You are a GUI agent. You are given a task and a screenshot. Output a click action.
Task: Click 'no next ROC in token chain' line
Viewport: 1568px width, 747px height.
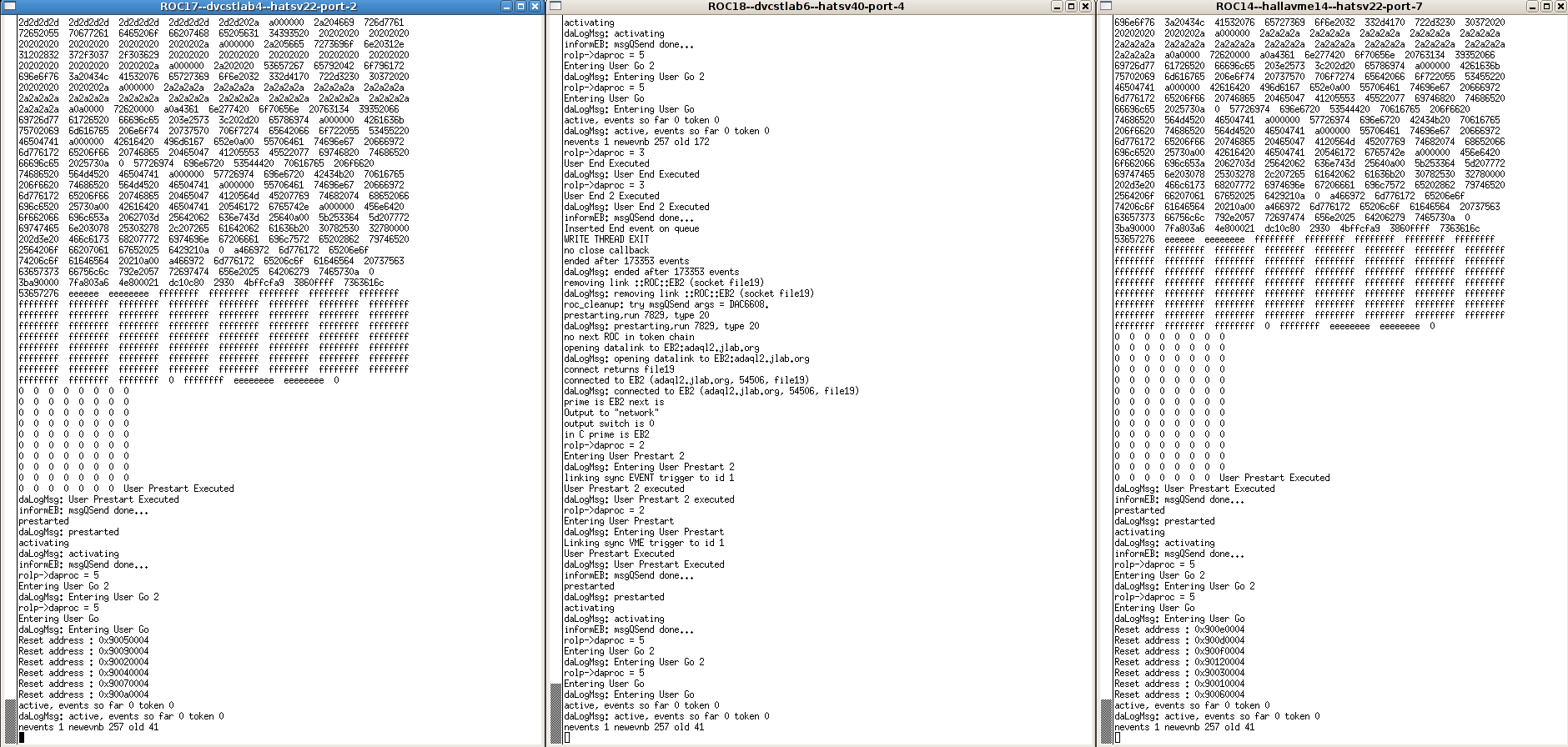[629, 337]
